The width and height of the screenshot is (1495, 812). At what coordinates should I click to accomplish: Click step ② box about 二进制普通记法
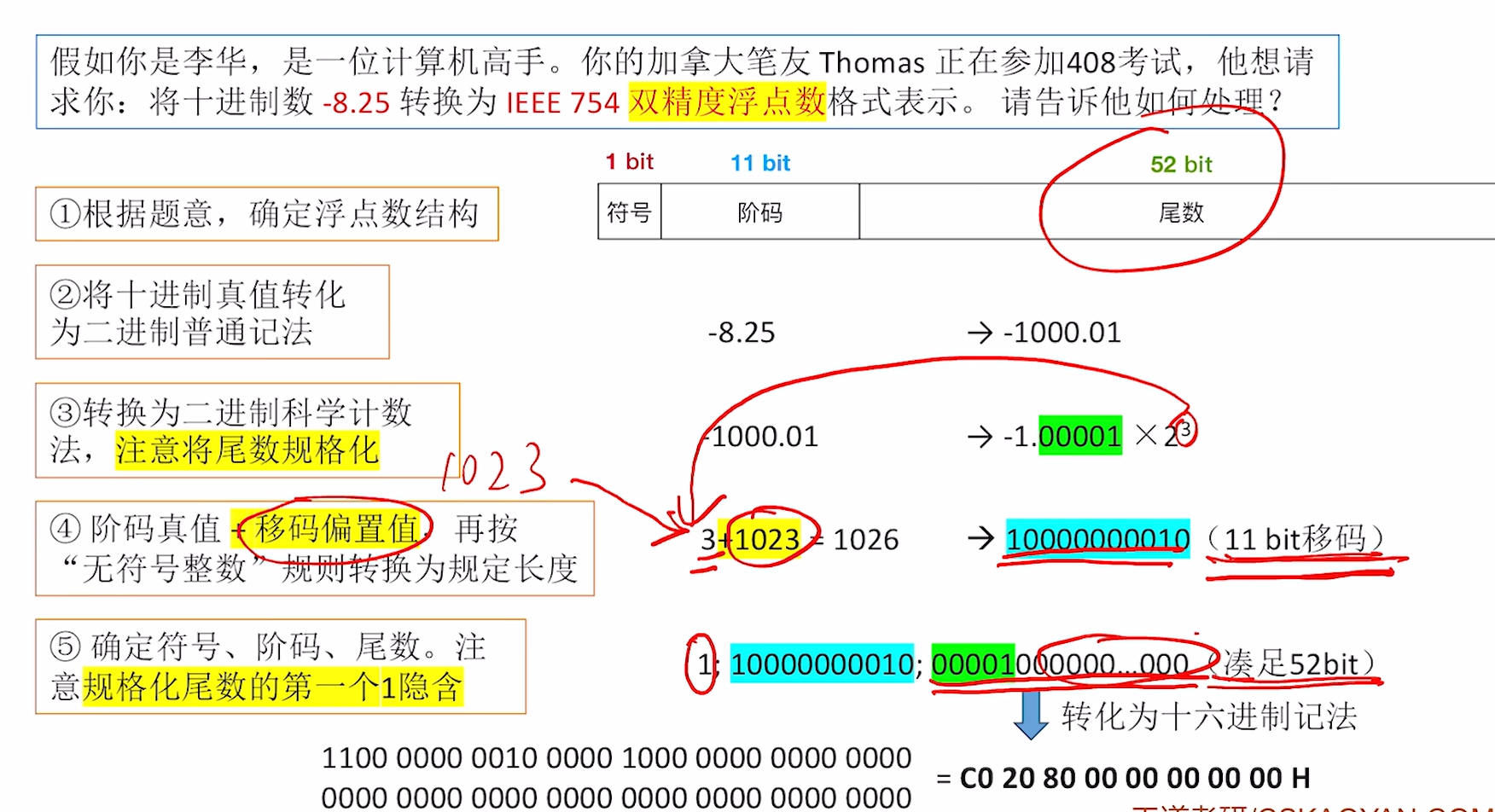212,312
